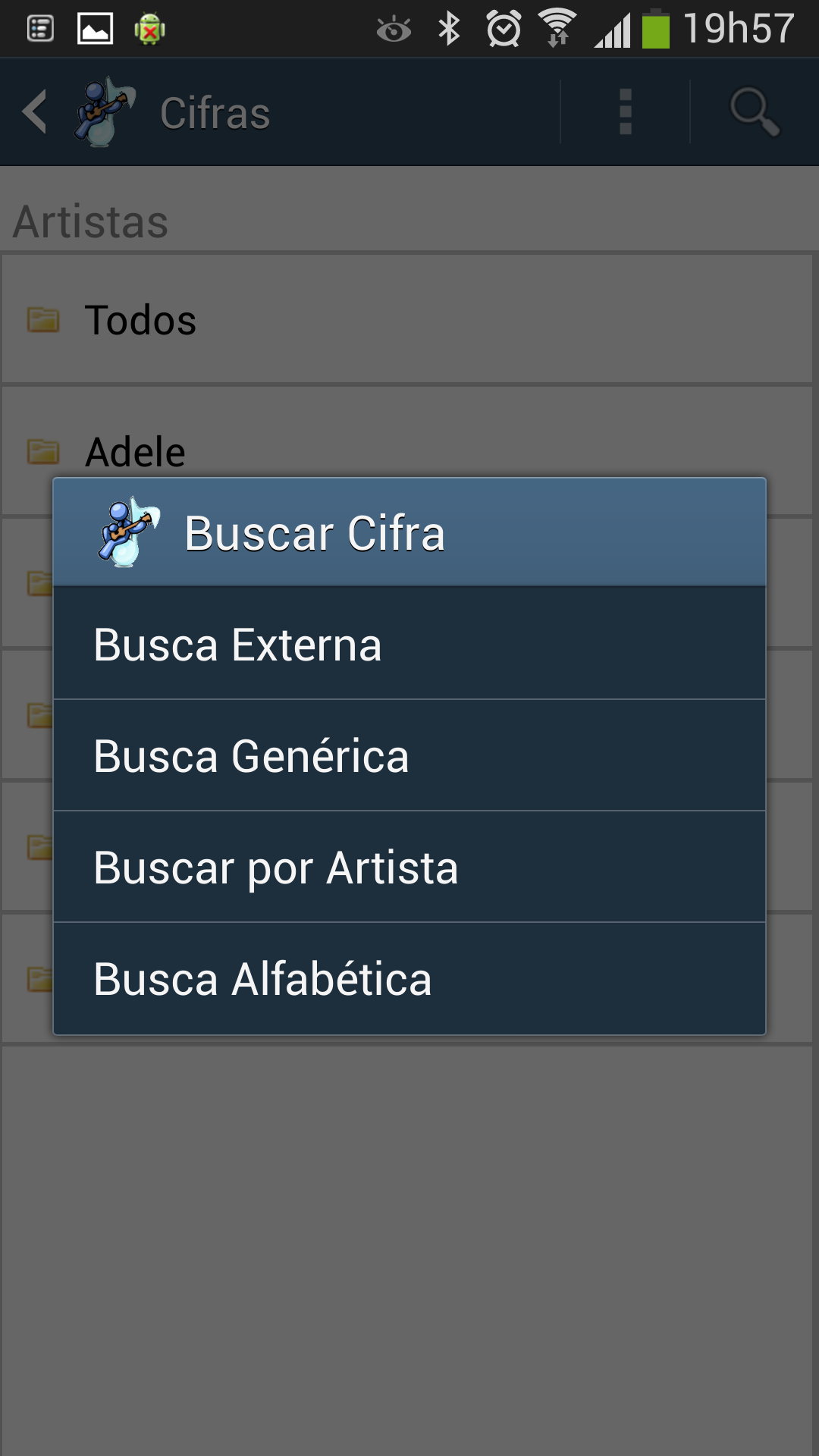Screen dimensions: 819x1456
Task: Tap the folder icon beside Adele
Action: click(x=43, y=451)
